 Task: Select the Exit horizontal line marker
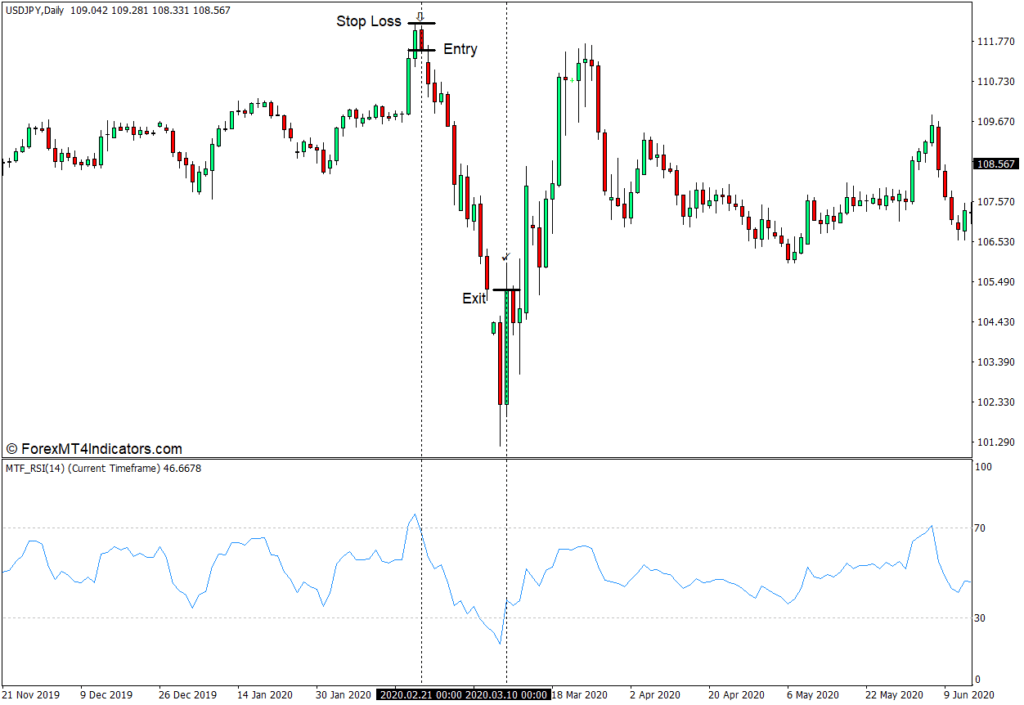click(x=507, y=290)
